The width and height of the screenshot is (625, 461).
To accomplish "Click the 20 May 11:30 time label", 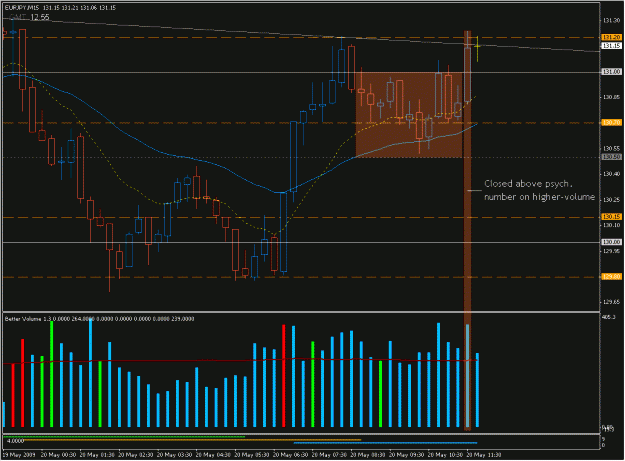I will (x=483, y=455).
